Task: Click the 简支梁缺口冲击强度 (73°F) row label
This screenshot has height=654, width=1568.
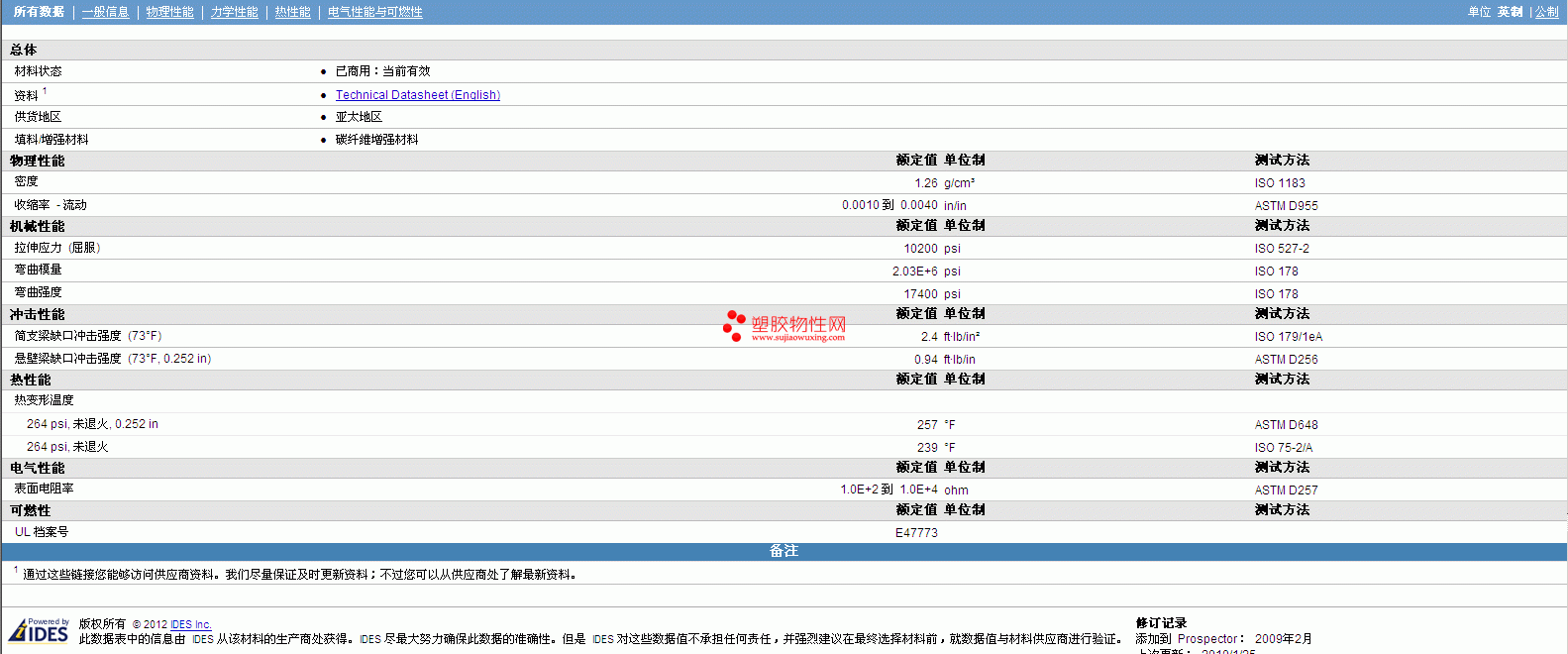Action: (x=88, y=336)
